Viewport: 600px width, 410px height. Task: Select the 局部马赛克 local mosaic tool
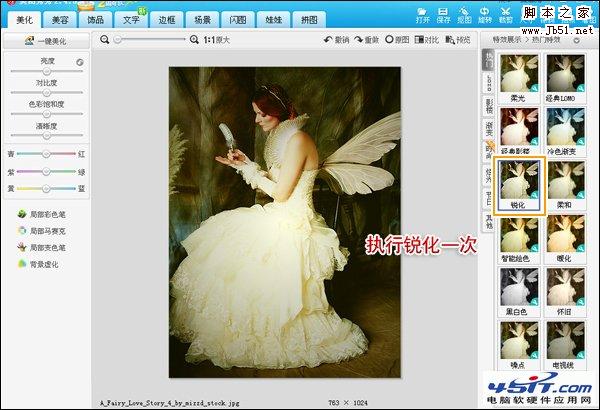click(41, 231)
